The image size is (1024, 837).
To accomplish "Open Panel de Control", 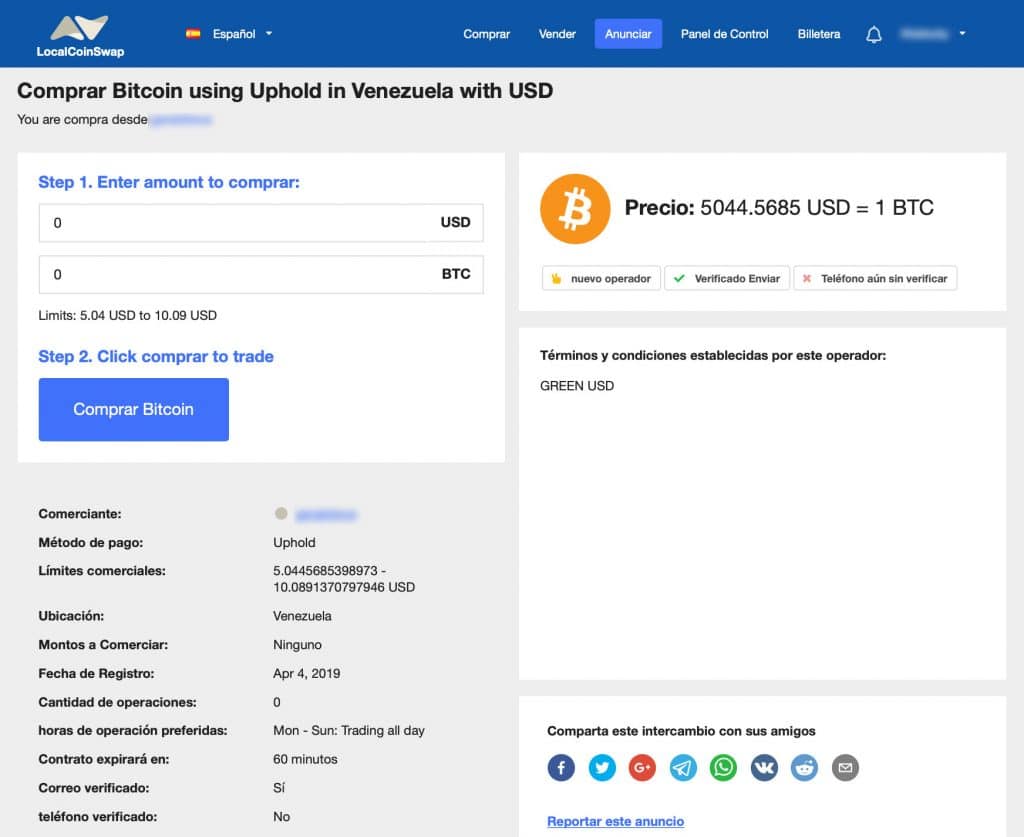I will click(724, 34).
